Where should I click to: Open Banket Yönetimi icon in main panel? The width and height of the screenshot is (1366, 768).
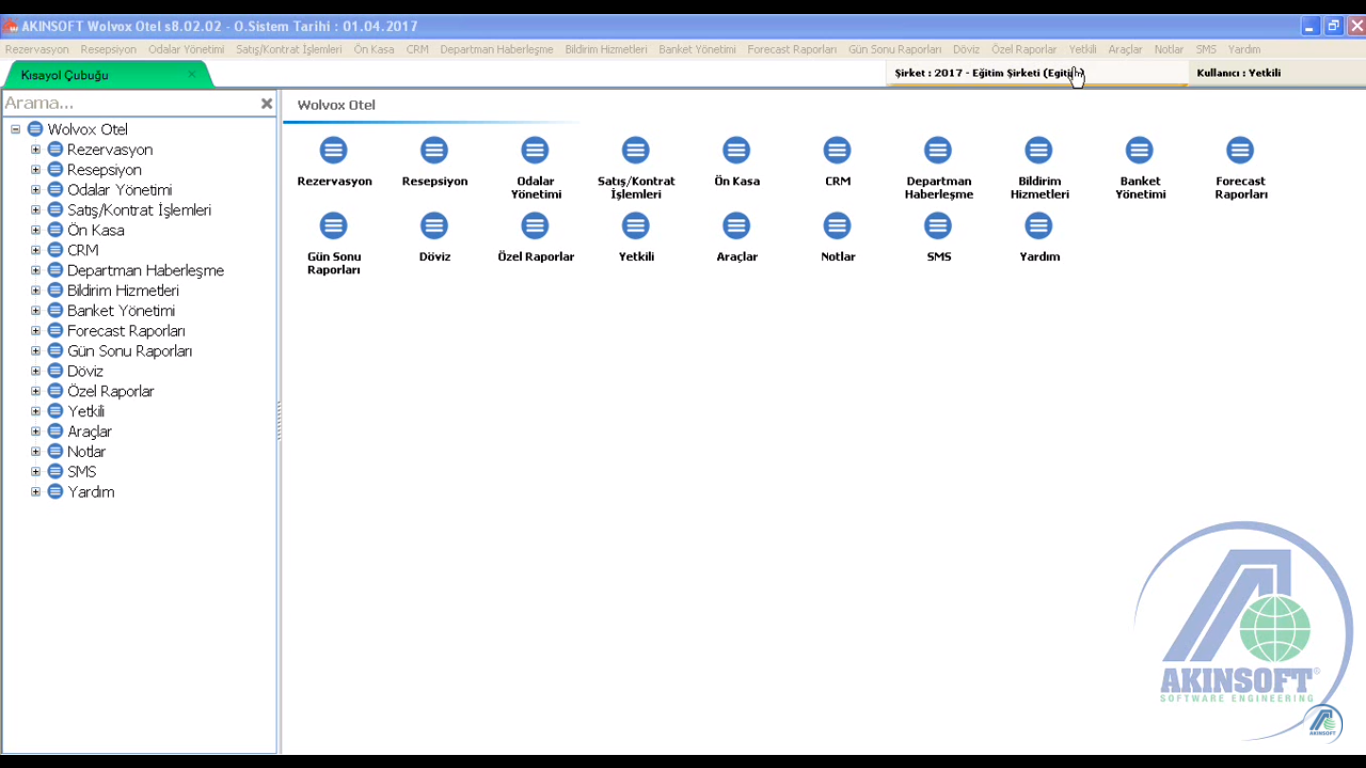point(1140,151)
